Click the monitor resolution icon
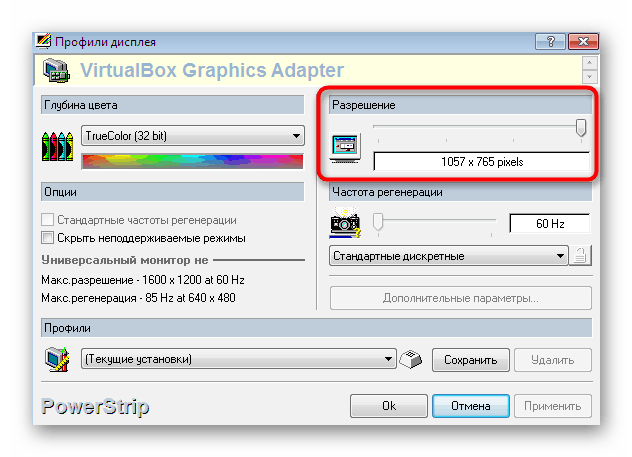The width and height of the screenshot is (632, 457). 345,148
